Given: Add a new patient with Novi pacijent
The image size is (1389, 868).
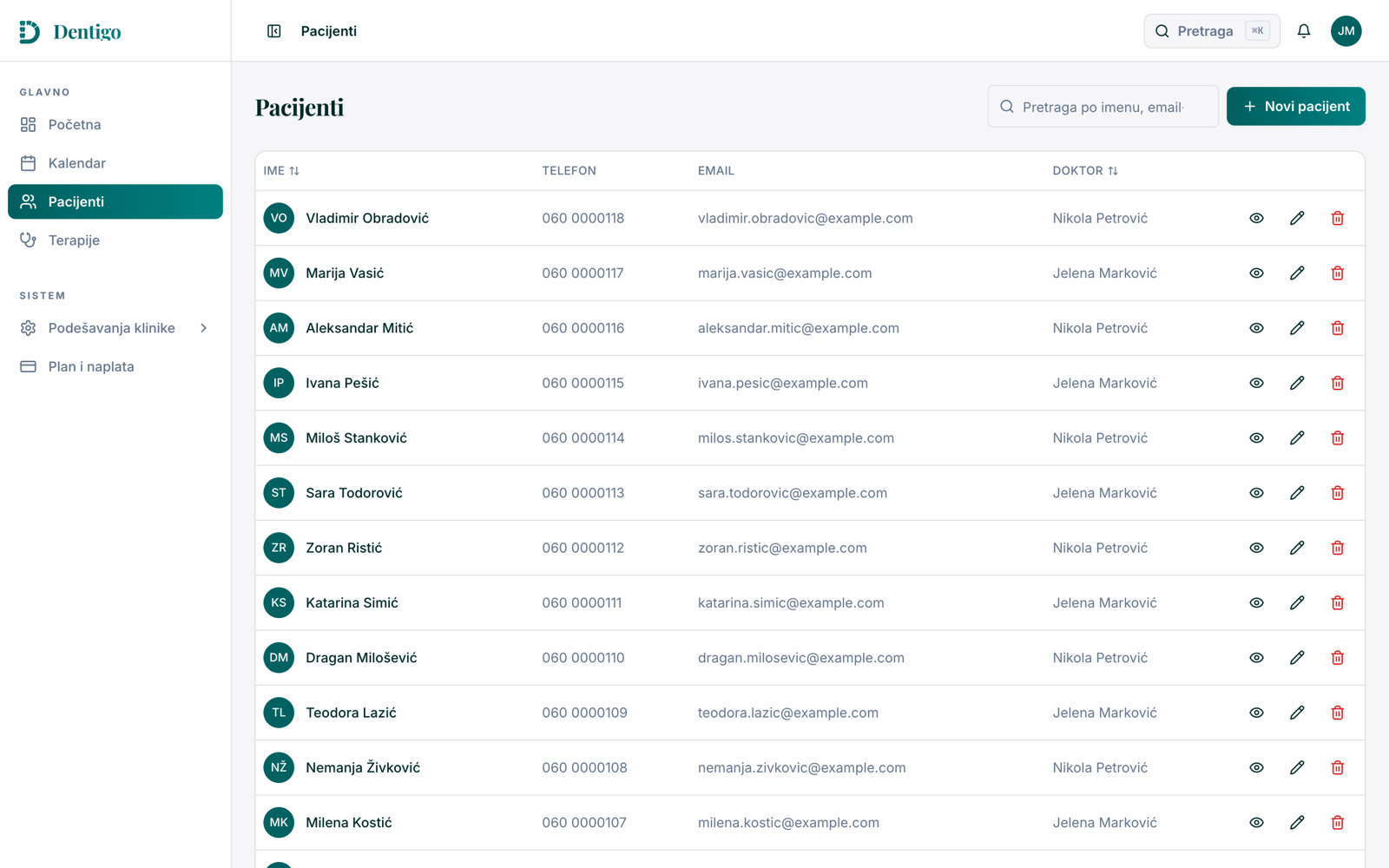Looking at the screenshot, I should tap(1295, 107).
